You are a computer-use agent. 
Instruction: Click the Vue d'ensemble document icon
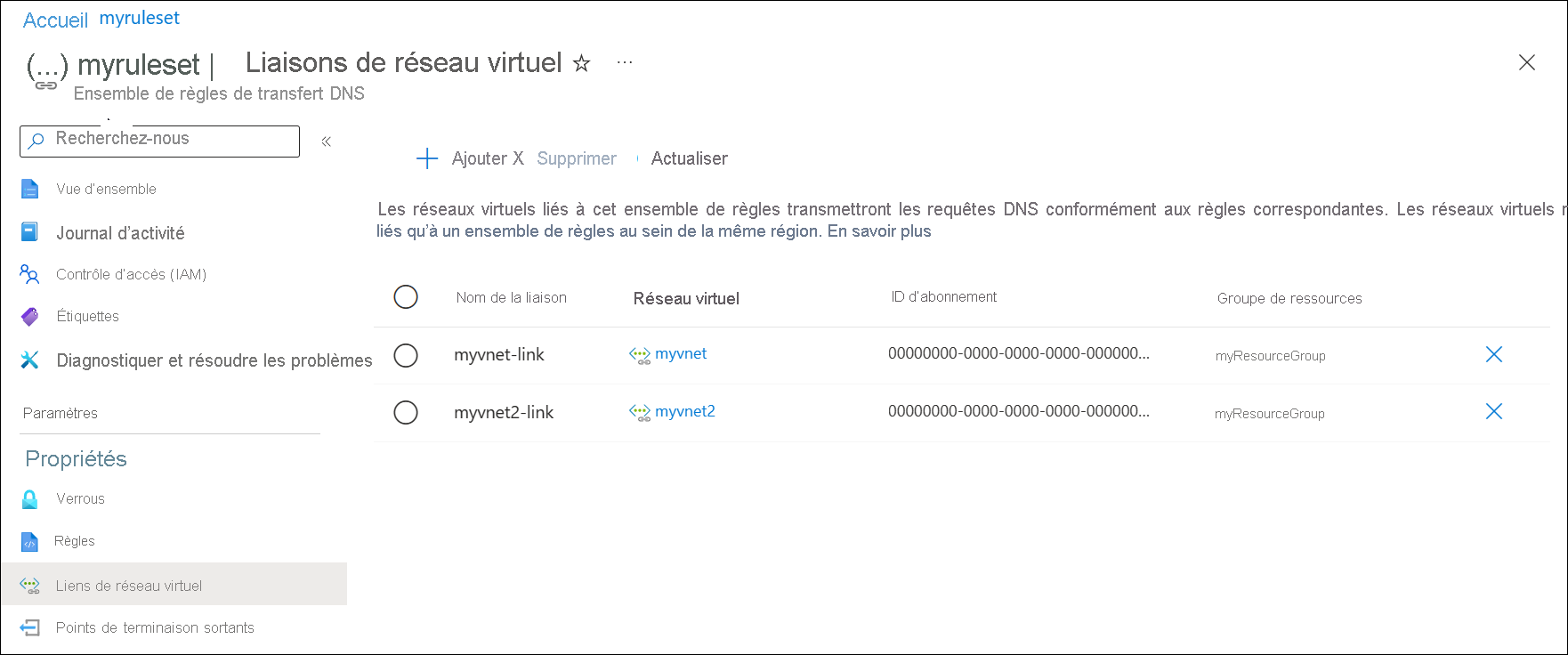29,189
